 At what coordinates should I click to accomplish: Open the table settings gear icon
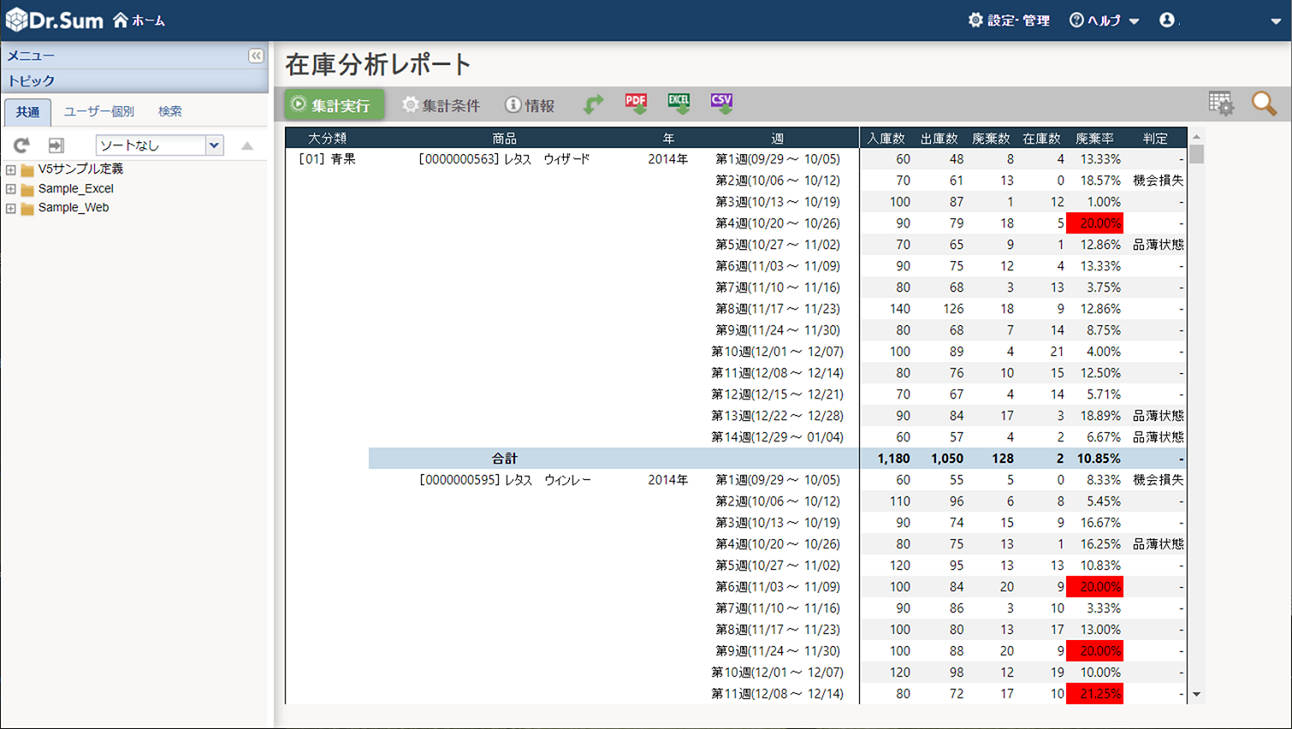click(1220, 104)
